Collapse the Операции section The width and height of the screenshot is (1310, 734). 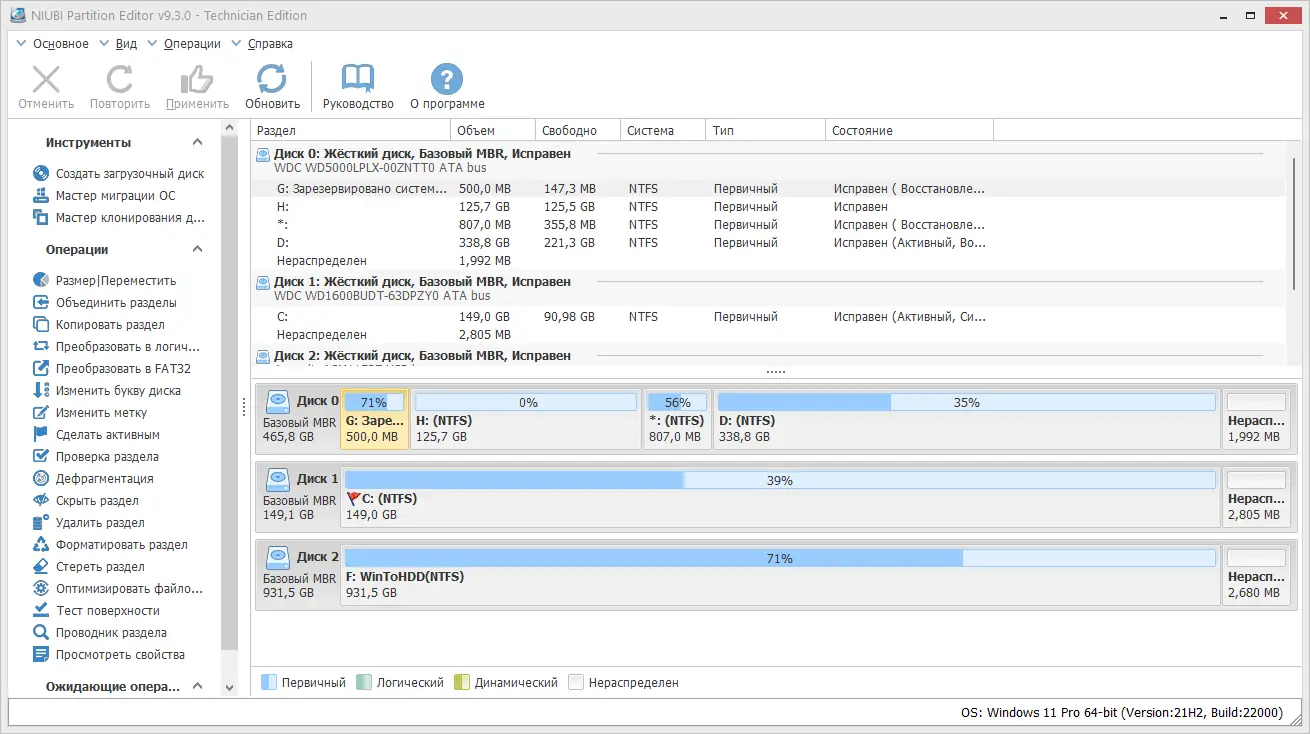point(197,249)
